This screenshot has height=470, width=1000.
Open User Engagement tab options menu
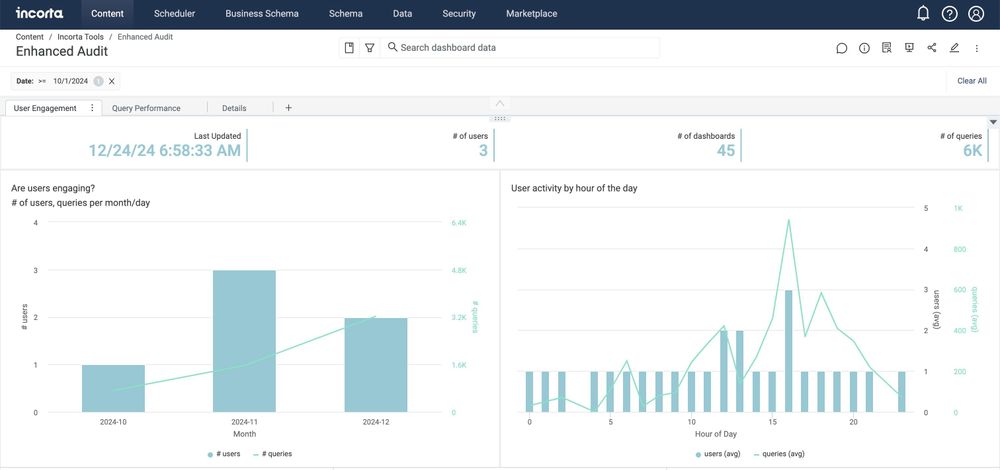[92, 108]
